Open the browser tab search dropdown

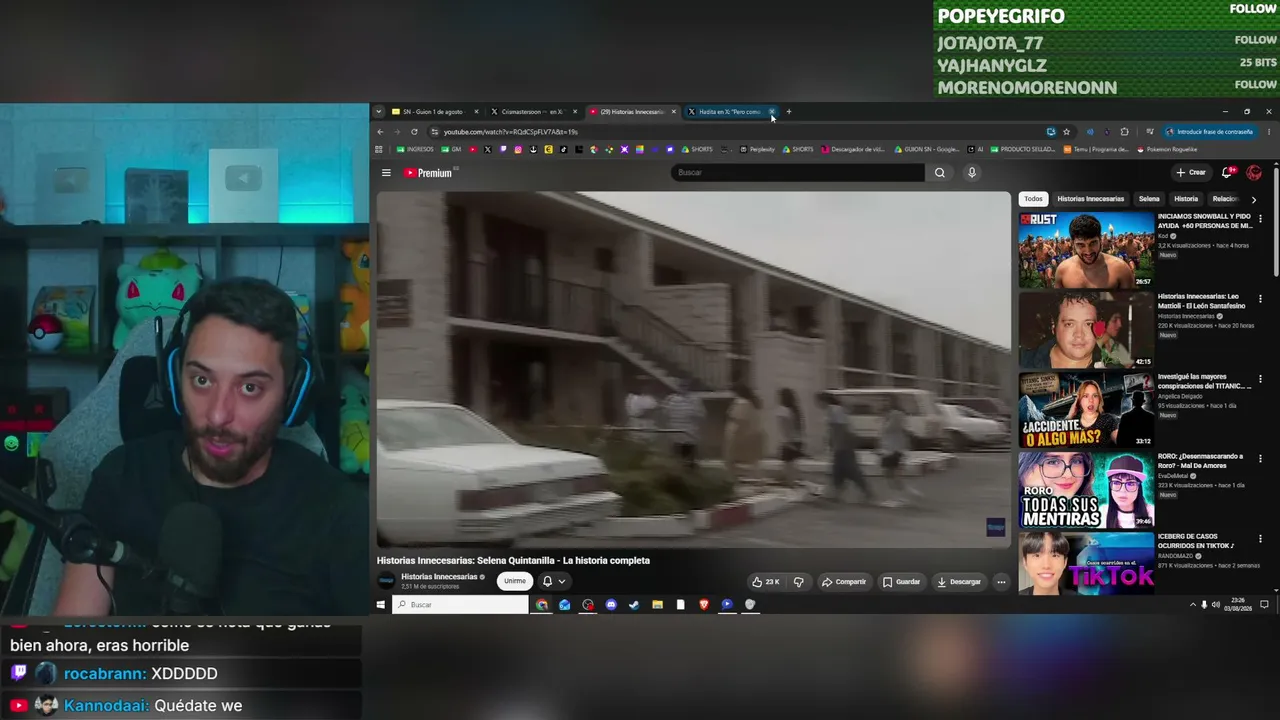(x=380, y=112)
